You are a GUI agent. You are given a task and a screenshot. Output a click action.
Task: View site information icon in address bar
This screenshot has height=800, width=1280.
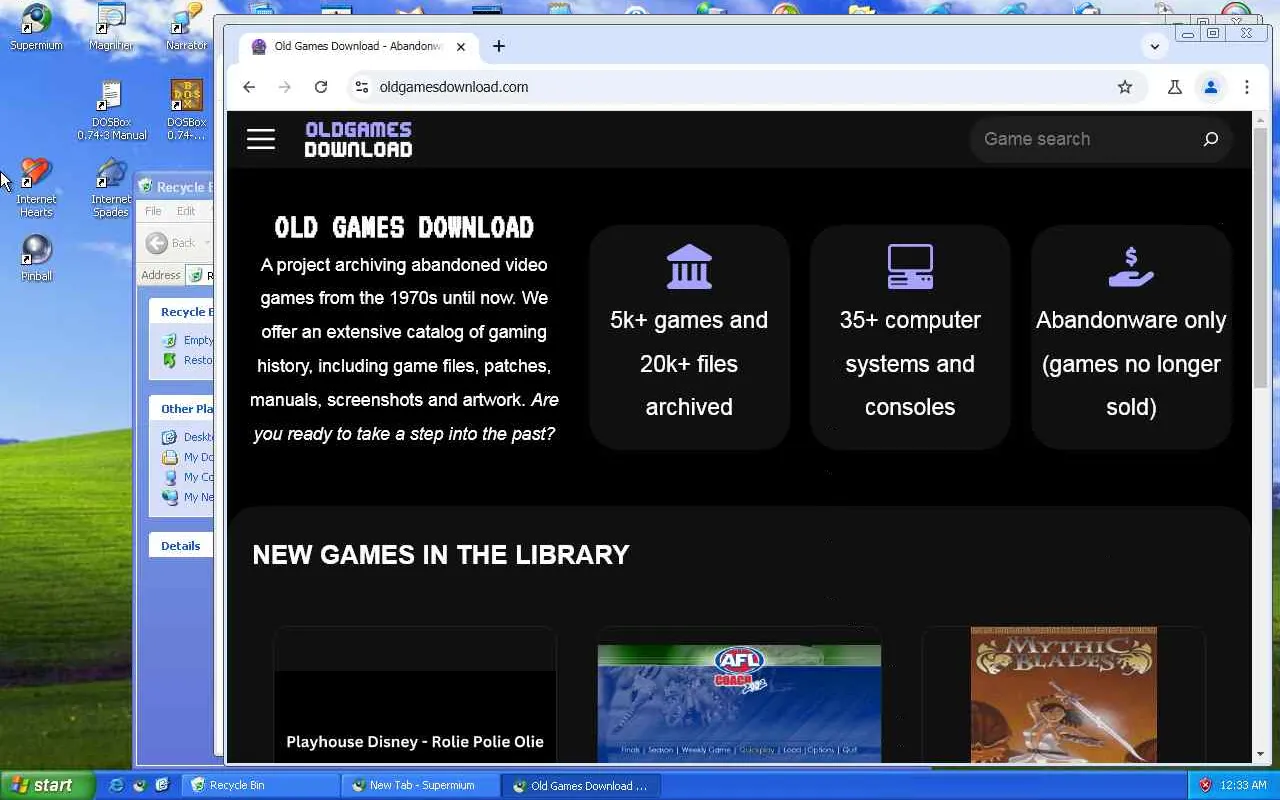click(362, 87)
